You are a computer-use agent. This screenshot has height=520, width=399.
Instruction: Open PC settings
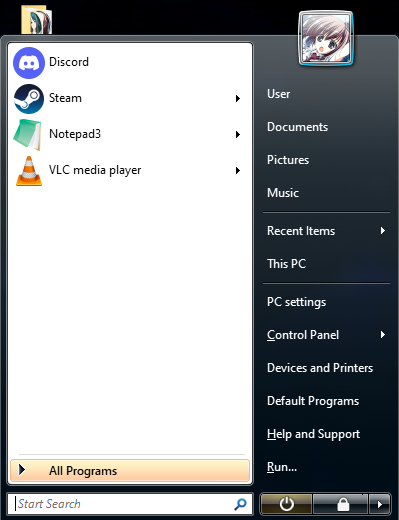click(x=327, y=302)
